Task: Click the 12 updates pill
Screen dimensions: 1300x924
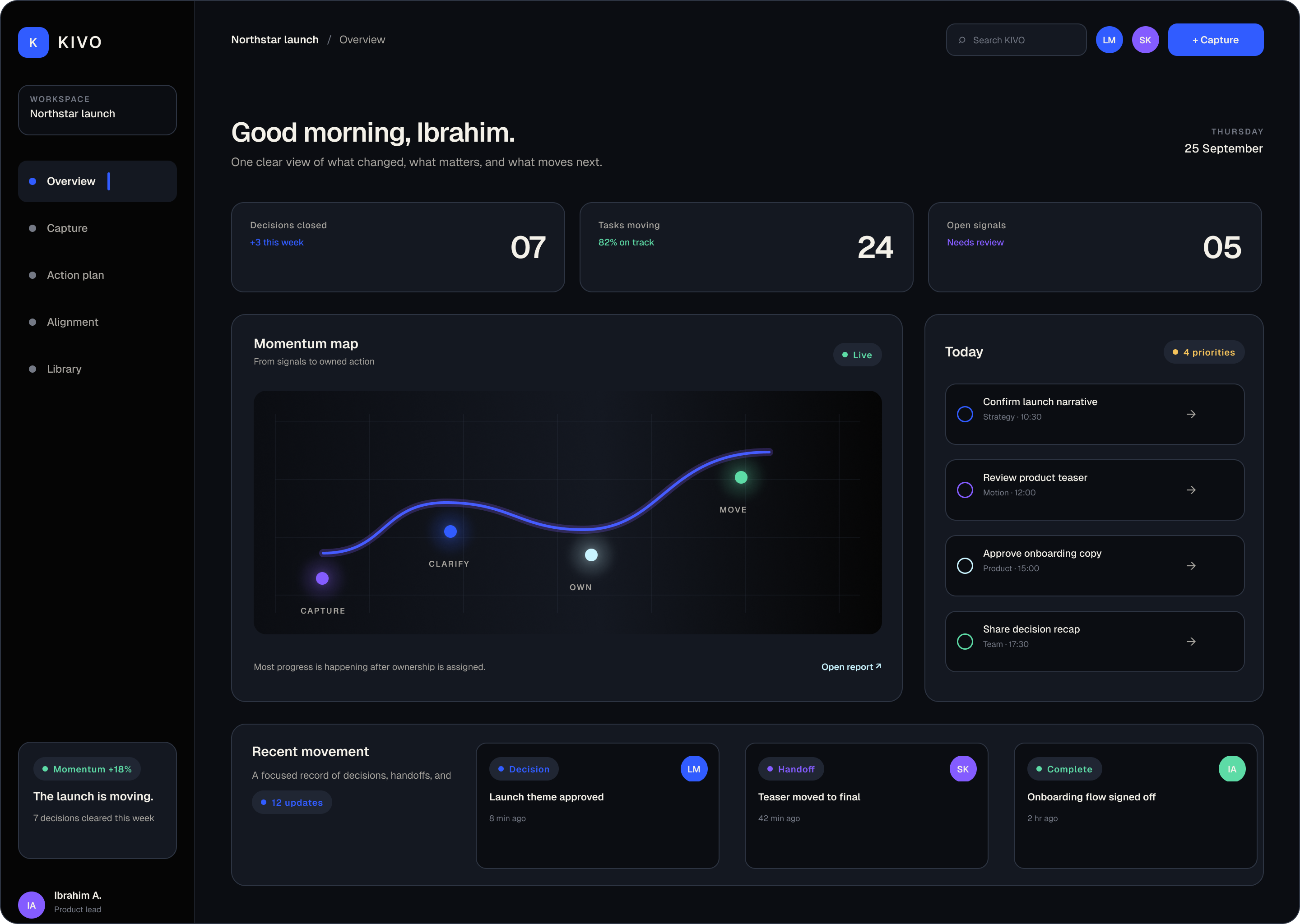Action: [292, 802]
